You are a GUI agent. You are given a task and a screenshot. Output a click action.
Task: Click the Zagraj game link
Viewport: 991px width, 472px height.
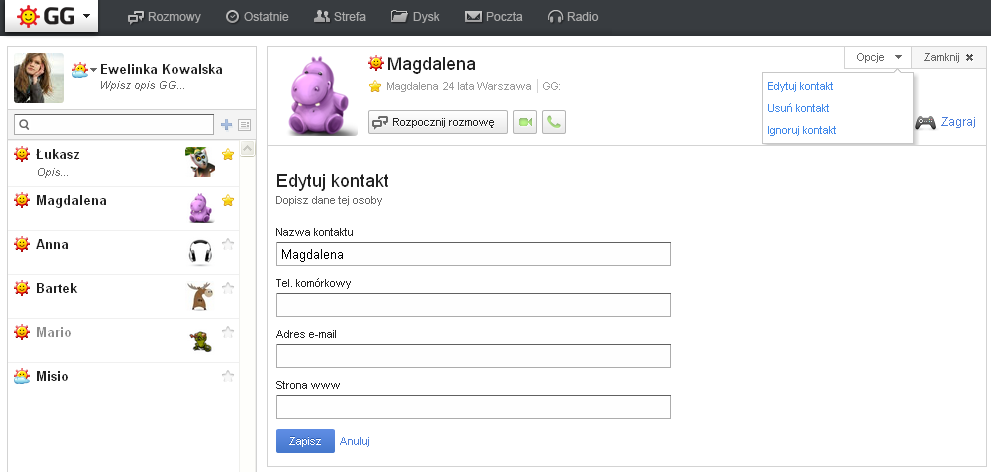(x=958, y=122)
